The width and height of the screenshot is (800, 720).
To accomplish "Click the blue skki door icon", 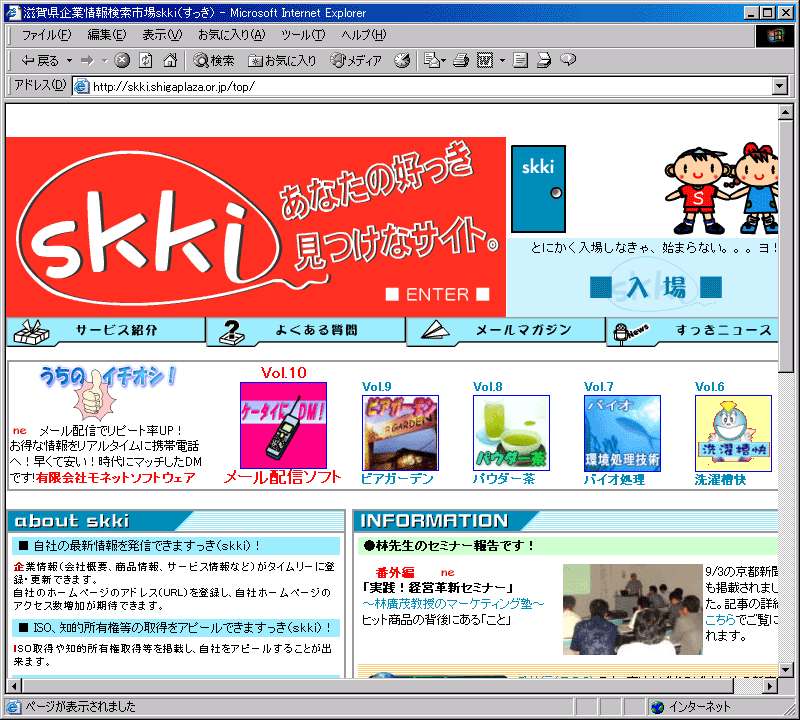I will tap(538, 189).
